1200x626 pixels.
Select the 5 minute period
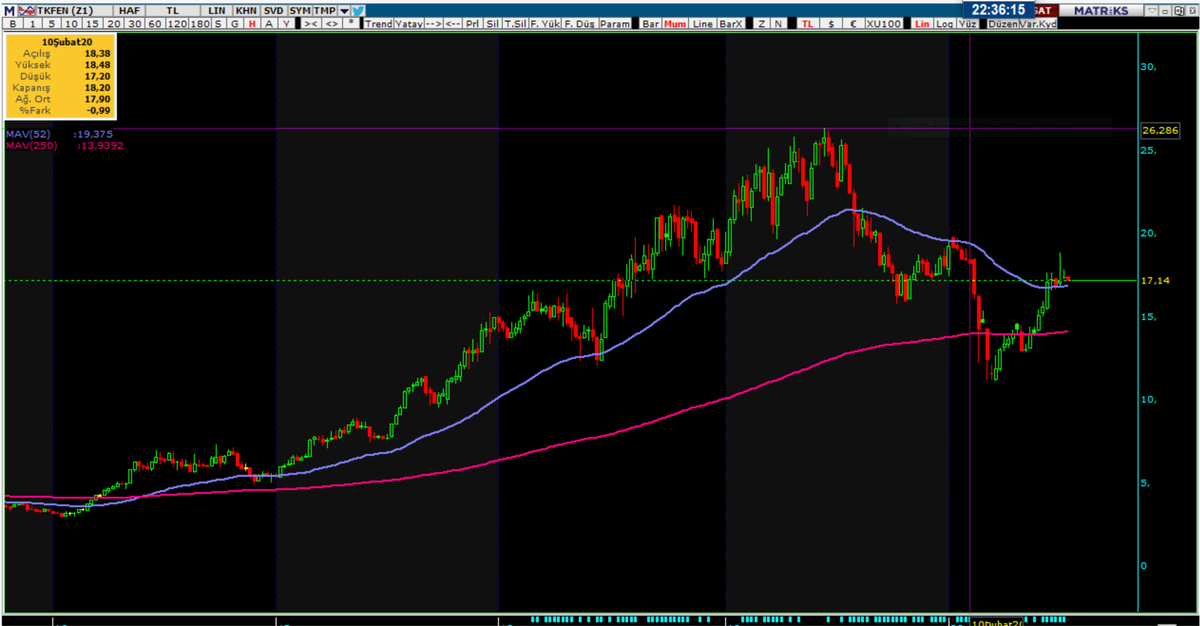[x=52, y=24]
